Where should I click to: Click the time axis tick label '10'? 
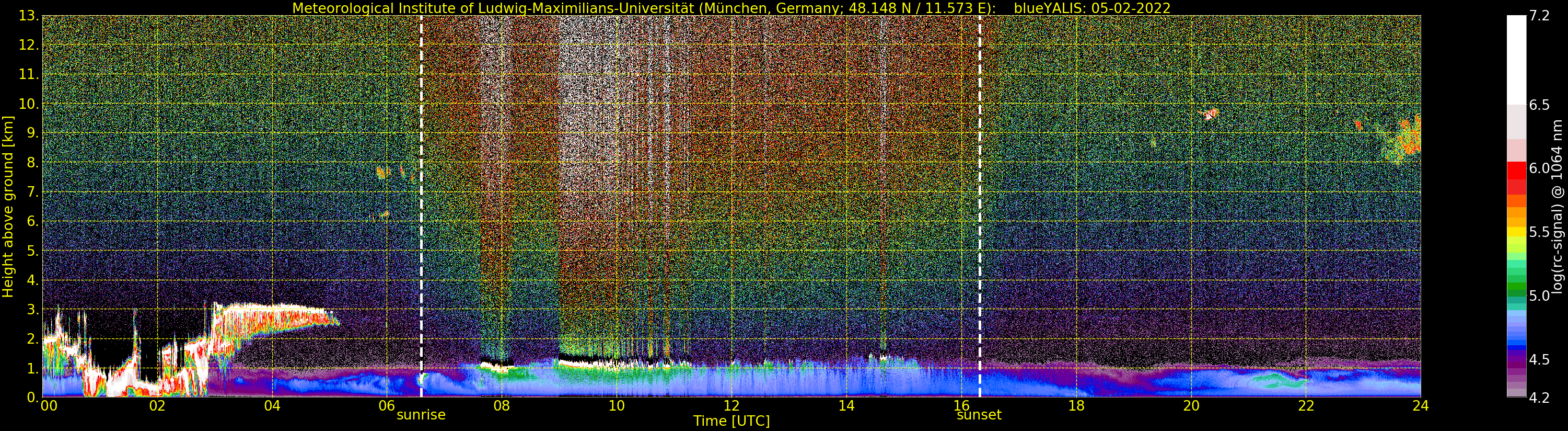click(x=617, y=405)
